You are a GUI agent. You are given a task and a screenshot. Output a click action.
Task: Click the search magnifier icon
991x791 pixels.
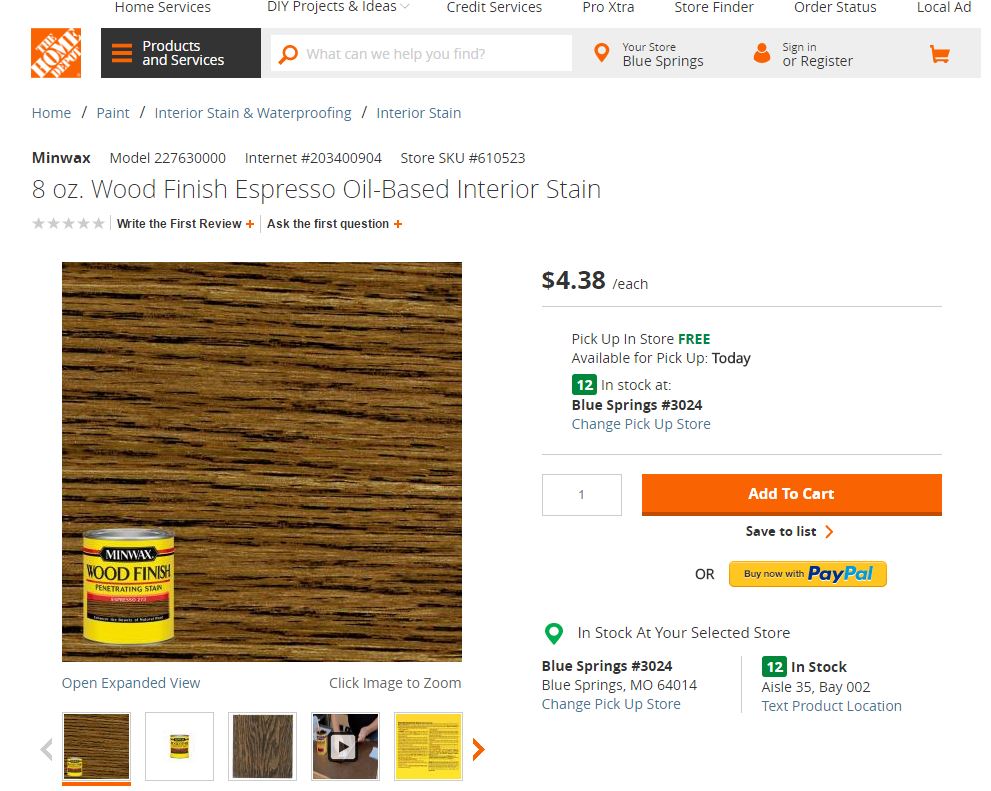288,54
